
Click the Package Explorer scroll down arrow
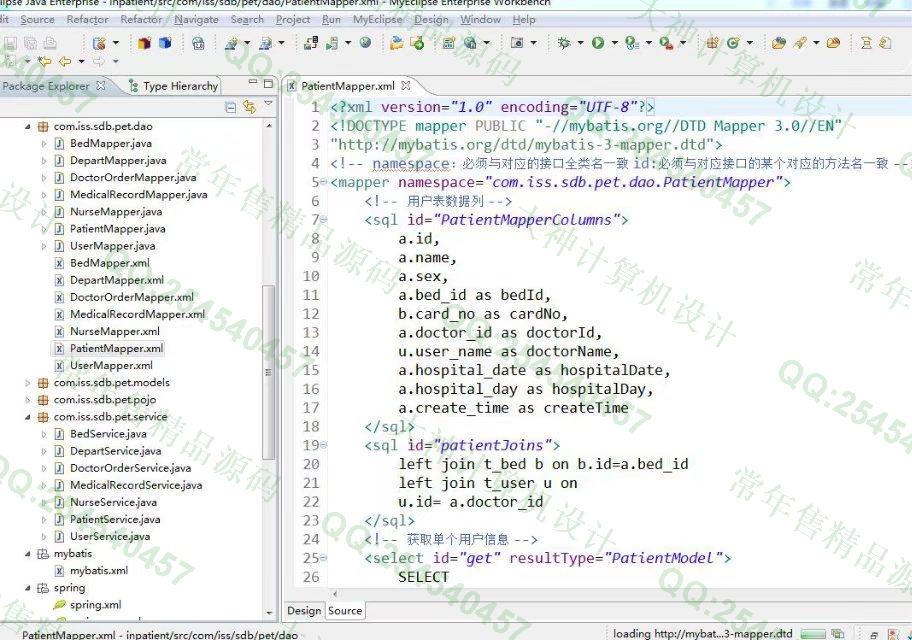point(268,613)
